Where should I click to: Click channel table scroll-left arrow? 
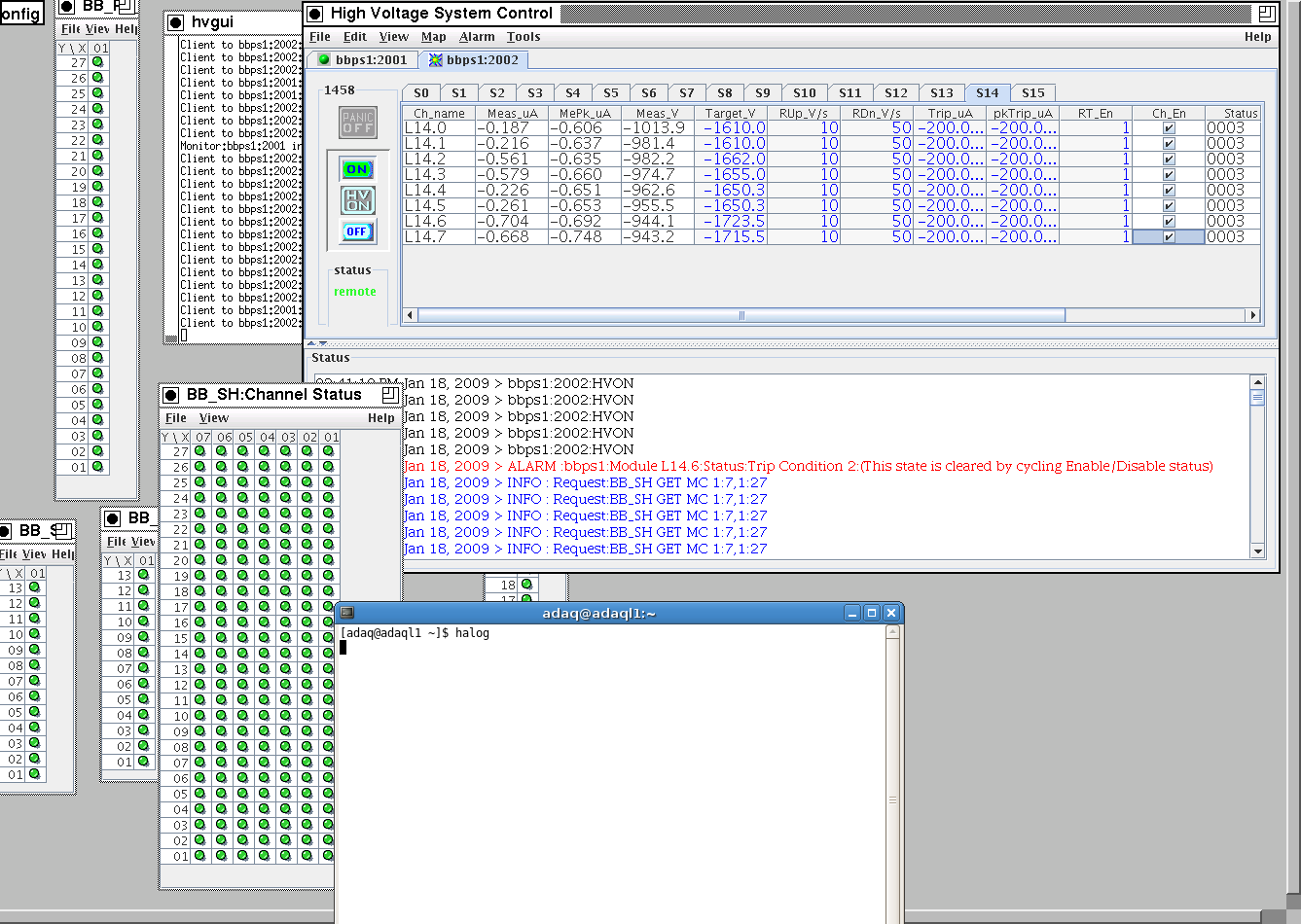(410, 315)
